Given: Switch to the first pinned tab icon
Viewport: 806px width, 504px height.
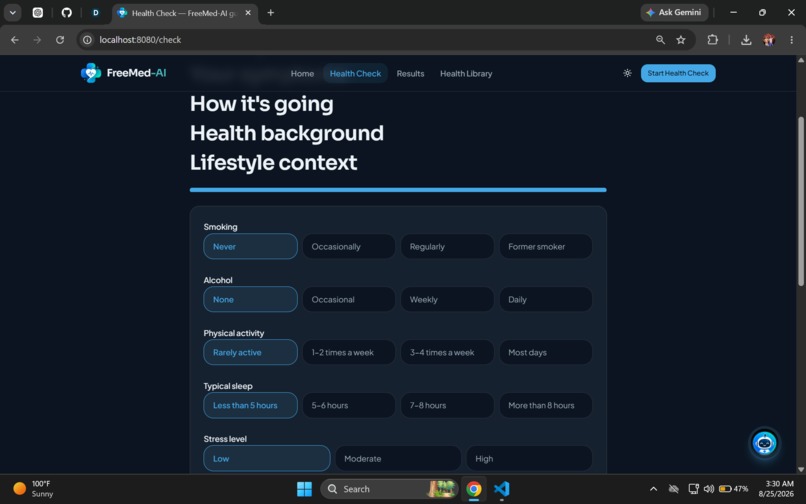Looking at the screenshot, I should click(x=38, y=13).
